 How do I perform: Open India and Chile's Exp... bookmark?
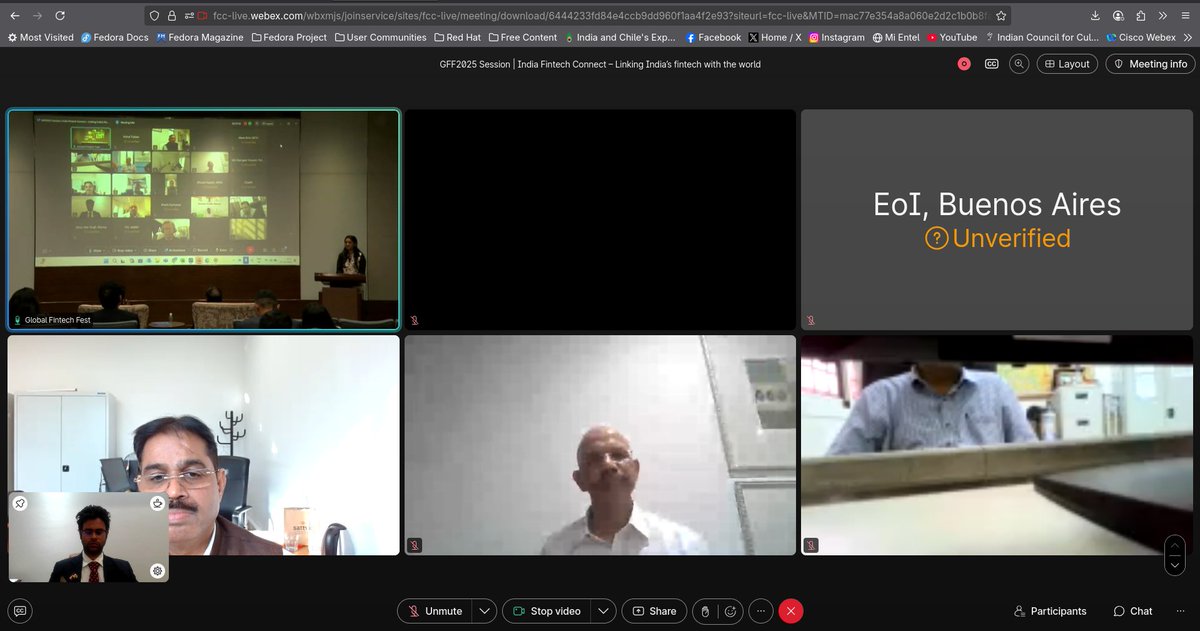point(620,37)
